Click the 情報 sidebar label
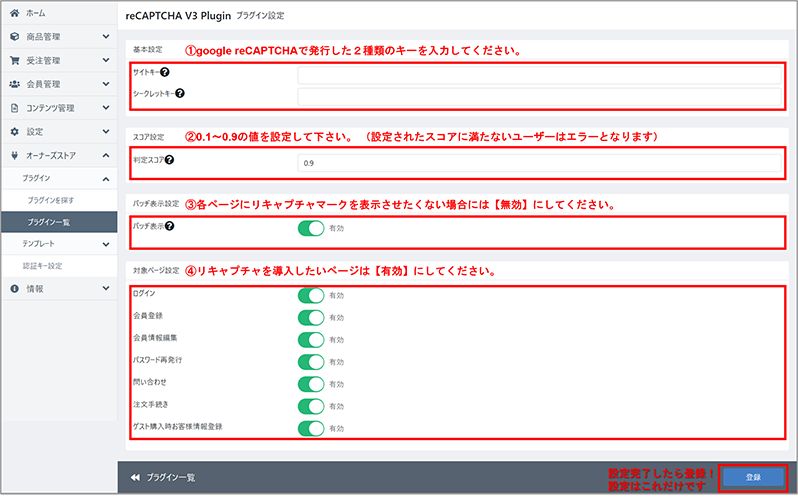This screenshot has width=798, height=500. (x=35, y=289)
